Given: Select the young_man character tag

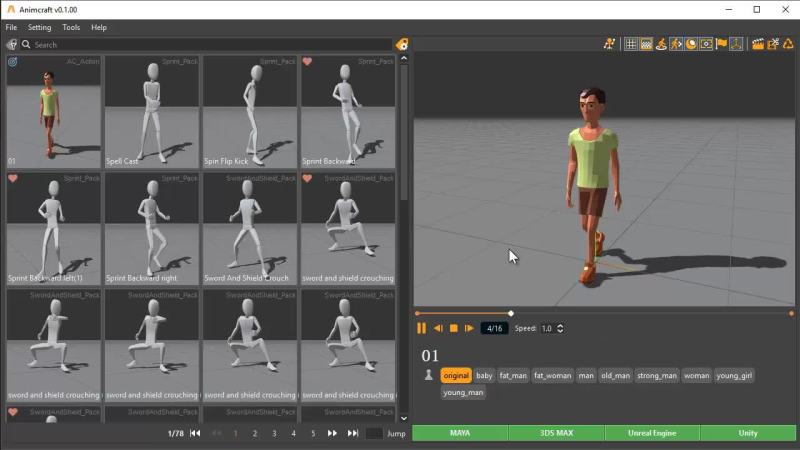Looking at the screenshot, I should click(x=463, y=392).
